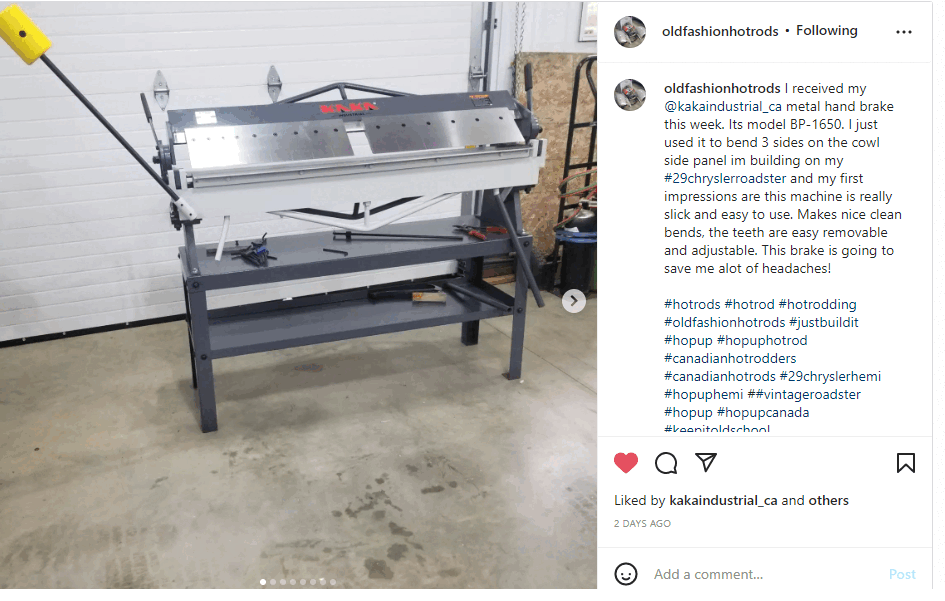Save post with bookmark icon

coord(905,463)
